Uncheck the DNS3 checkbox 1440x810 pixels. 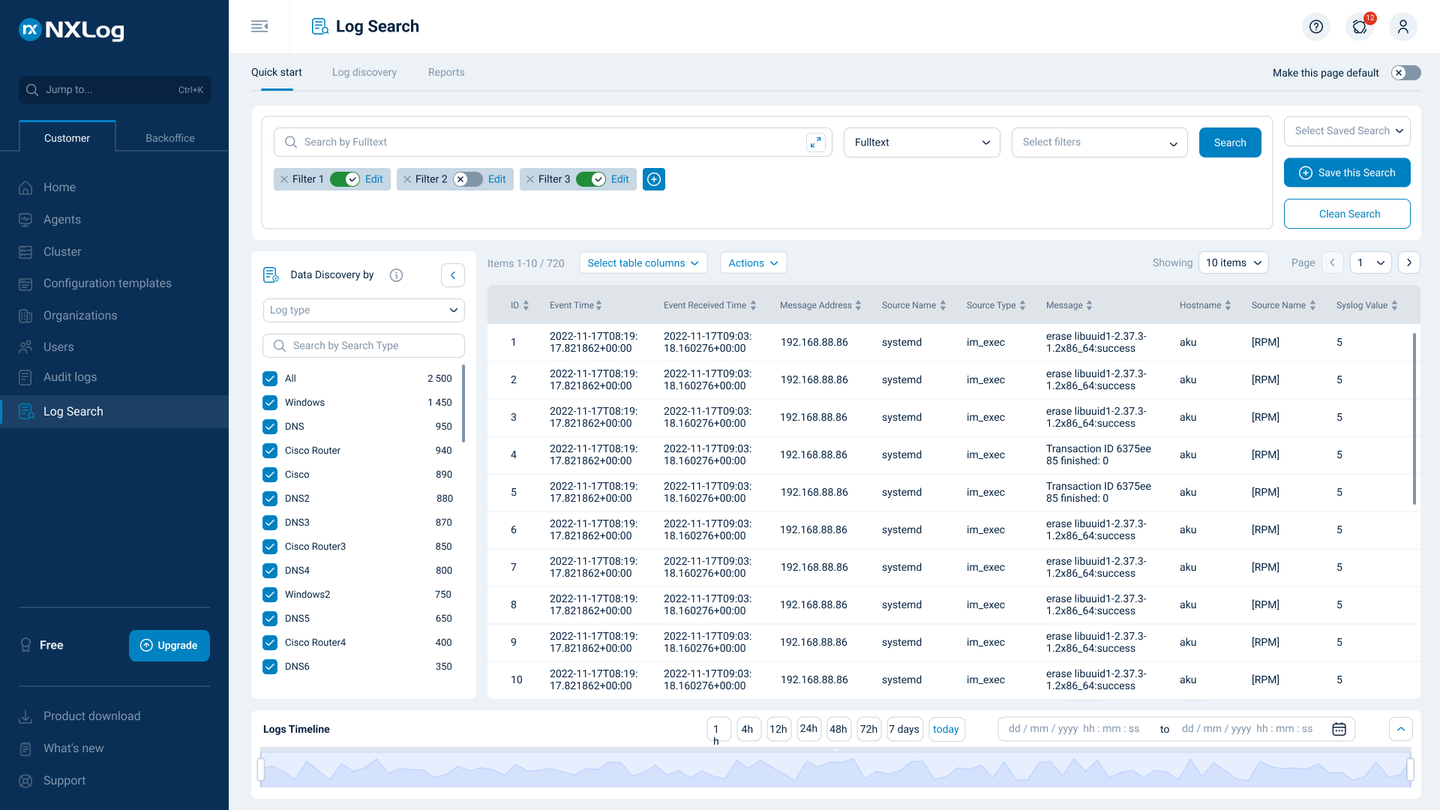[270, 522]
